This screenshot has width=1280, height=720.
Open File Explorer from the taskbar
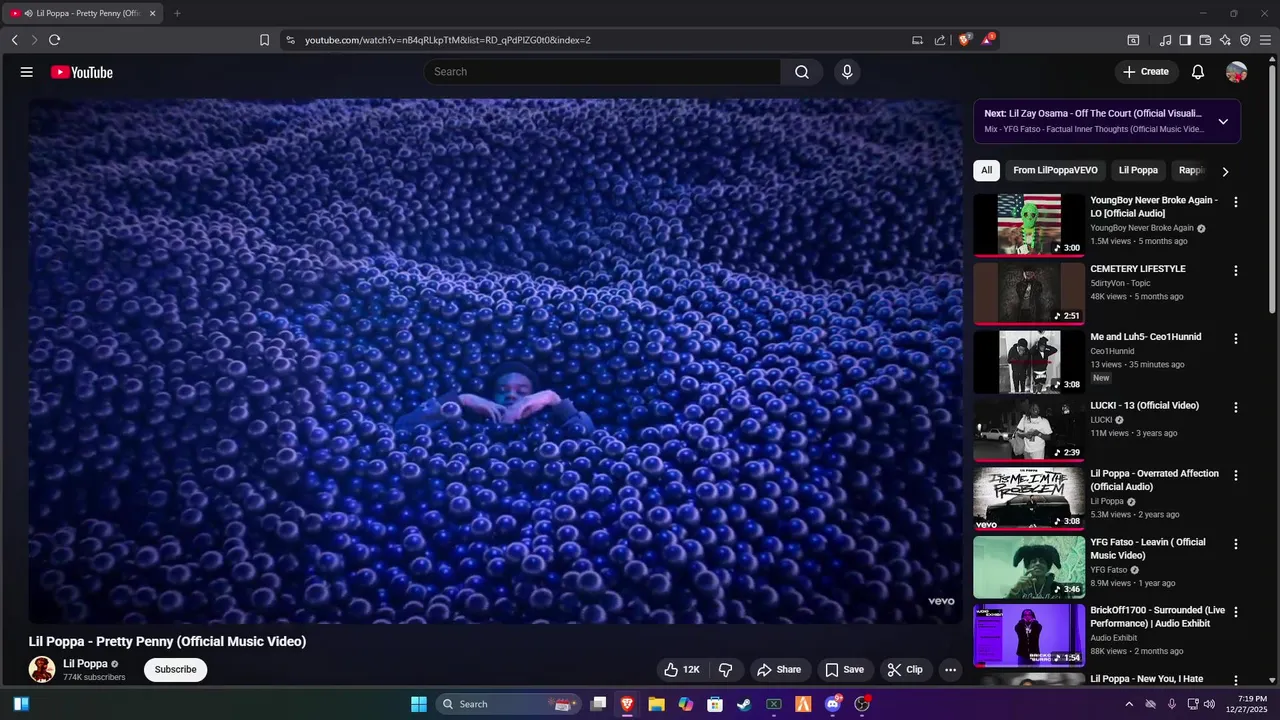656,704
